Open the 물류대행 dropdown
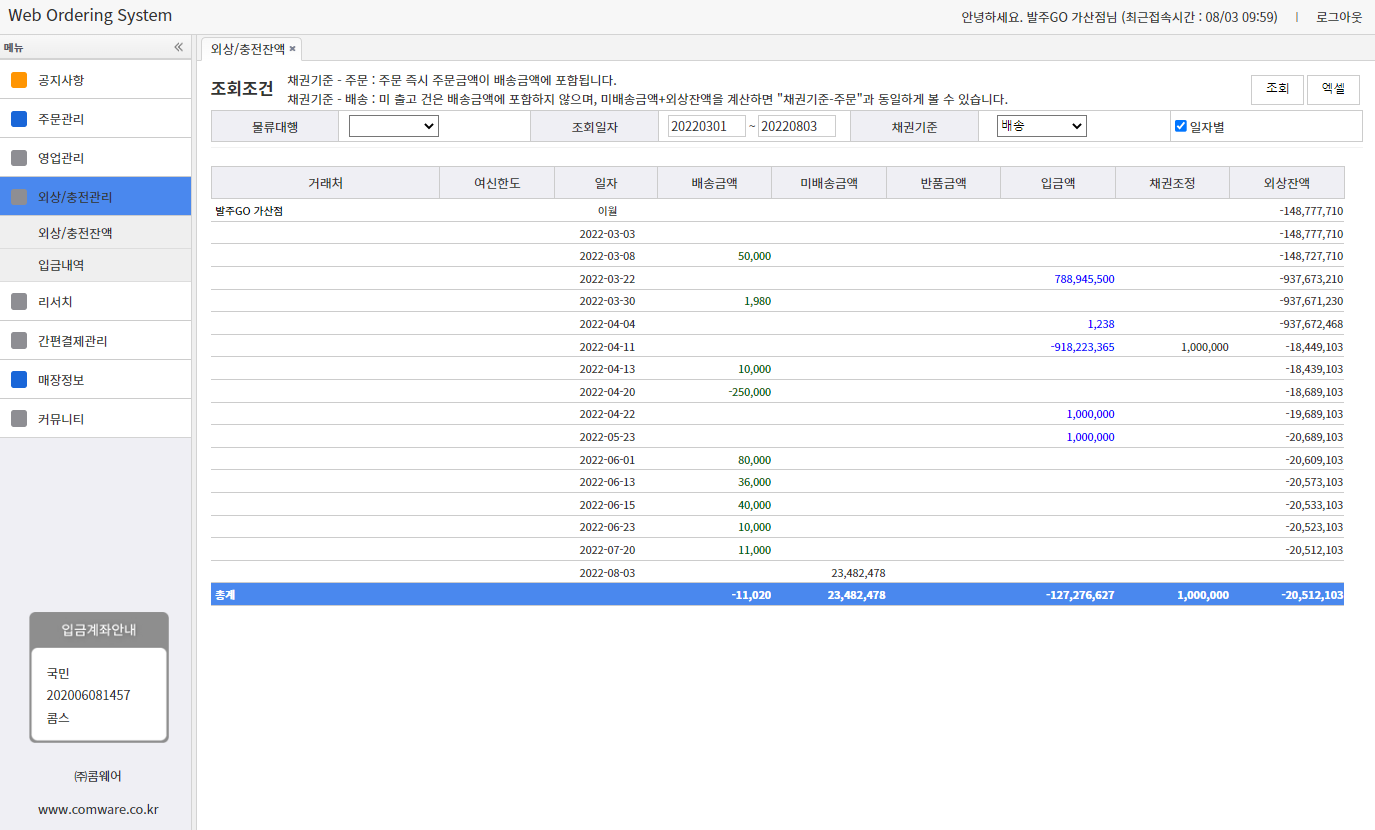The image size is (1375, 830). tap(393, 126)
